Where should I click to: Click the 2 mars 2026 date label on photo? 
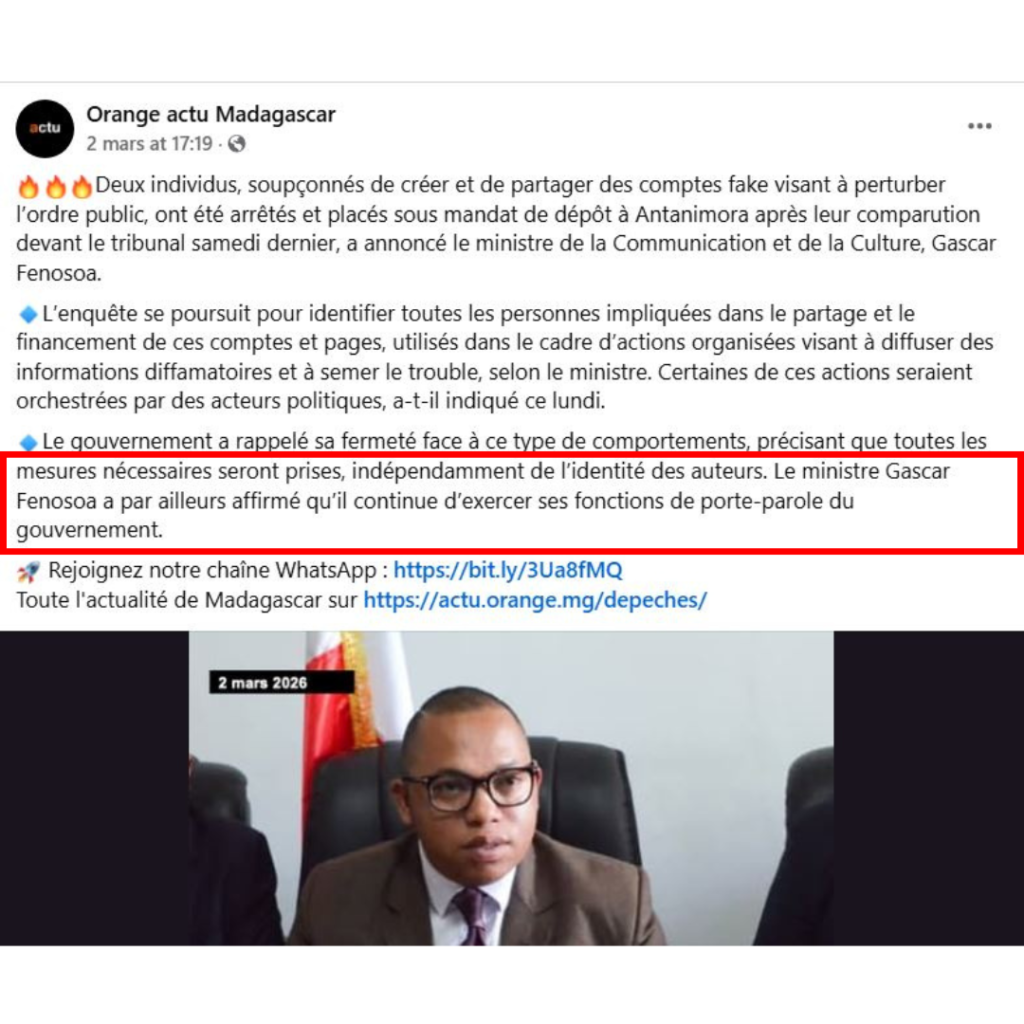point(281,682)
